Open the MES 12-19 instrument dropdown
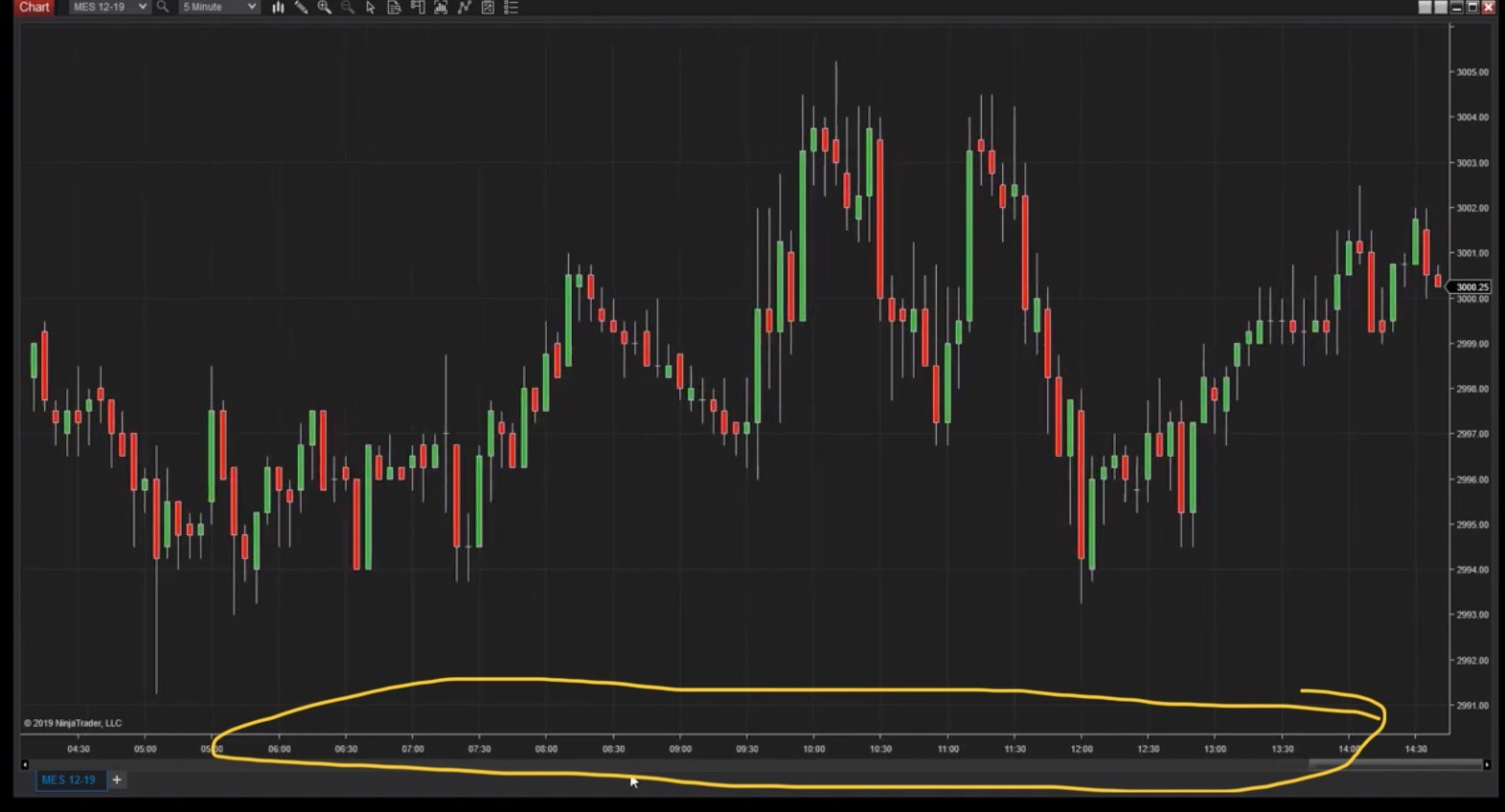 (x=109, y=7)
